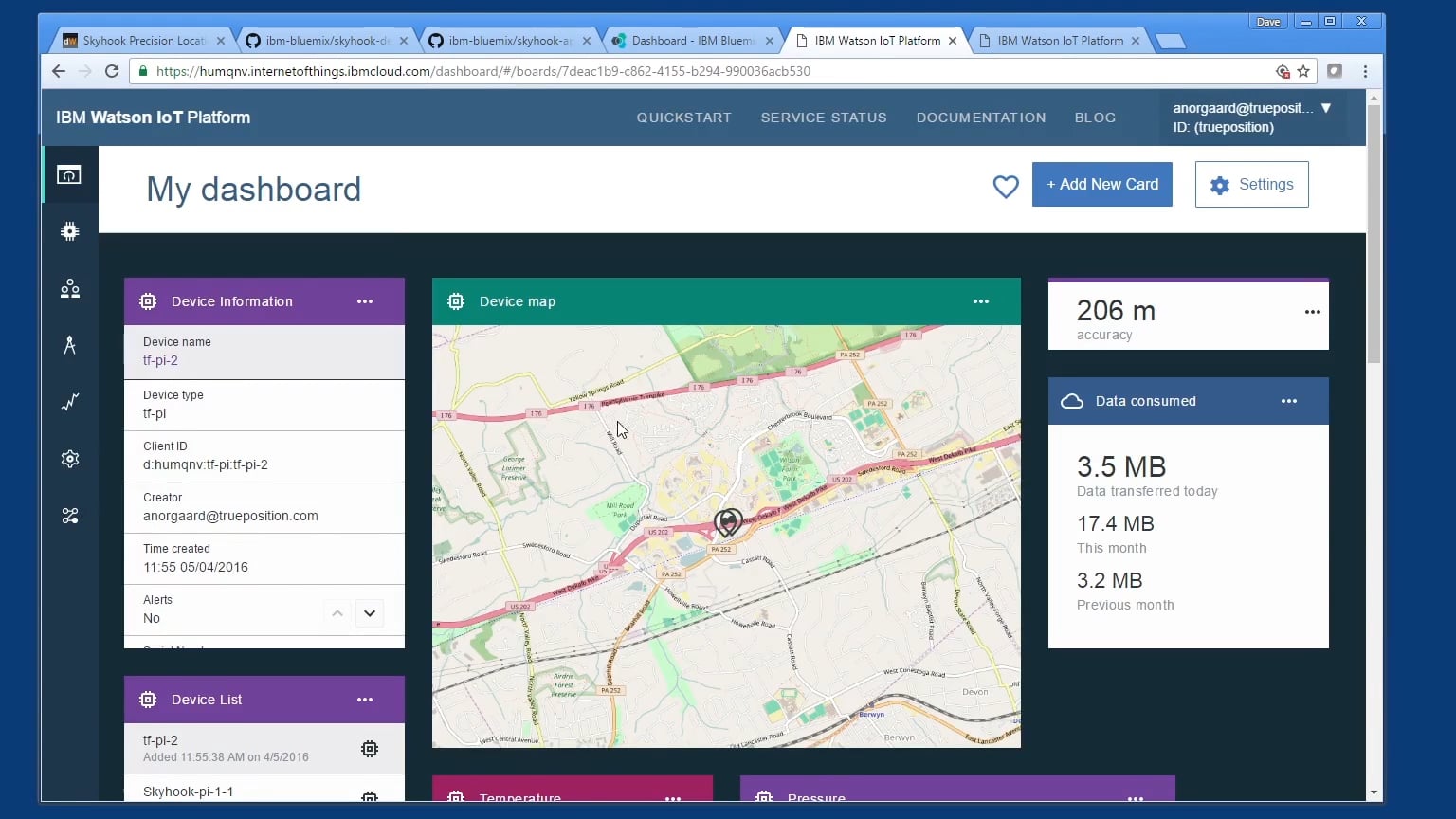The width and height of the screenshot is (1456, 819).
Task: Open DOCUMENTATION in top navigation
Action: [981, 118]
